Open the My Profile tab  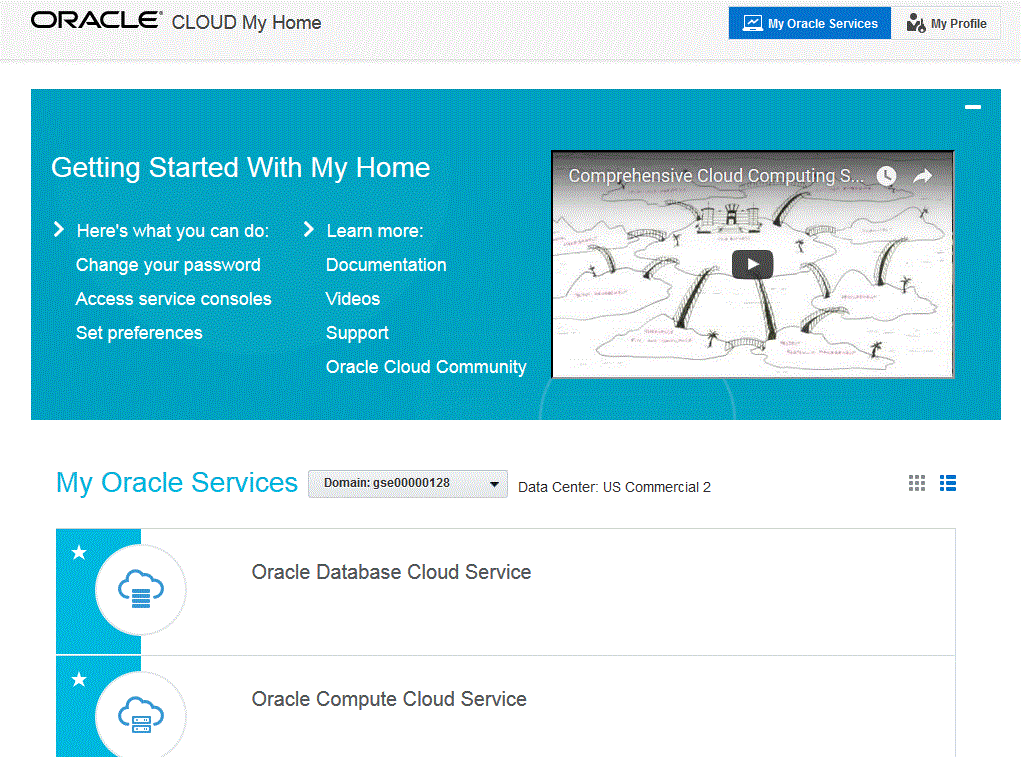945,22
